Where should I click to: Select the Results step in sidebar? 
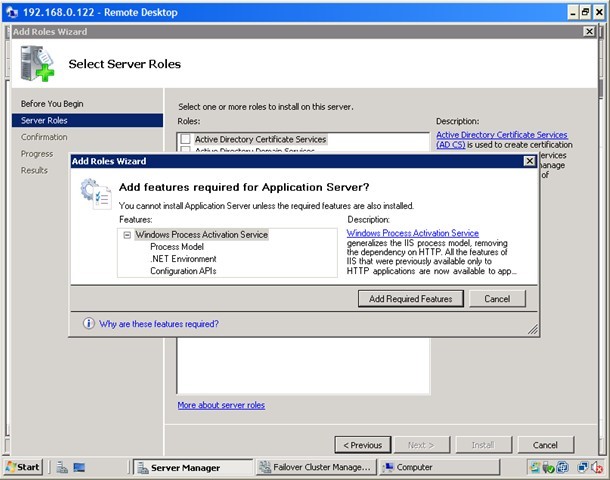click(x=34, y=170)
